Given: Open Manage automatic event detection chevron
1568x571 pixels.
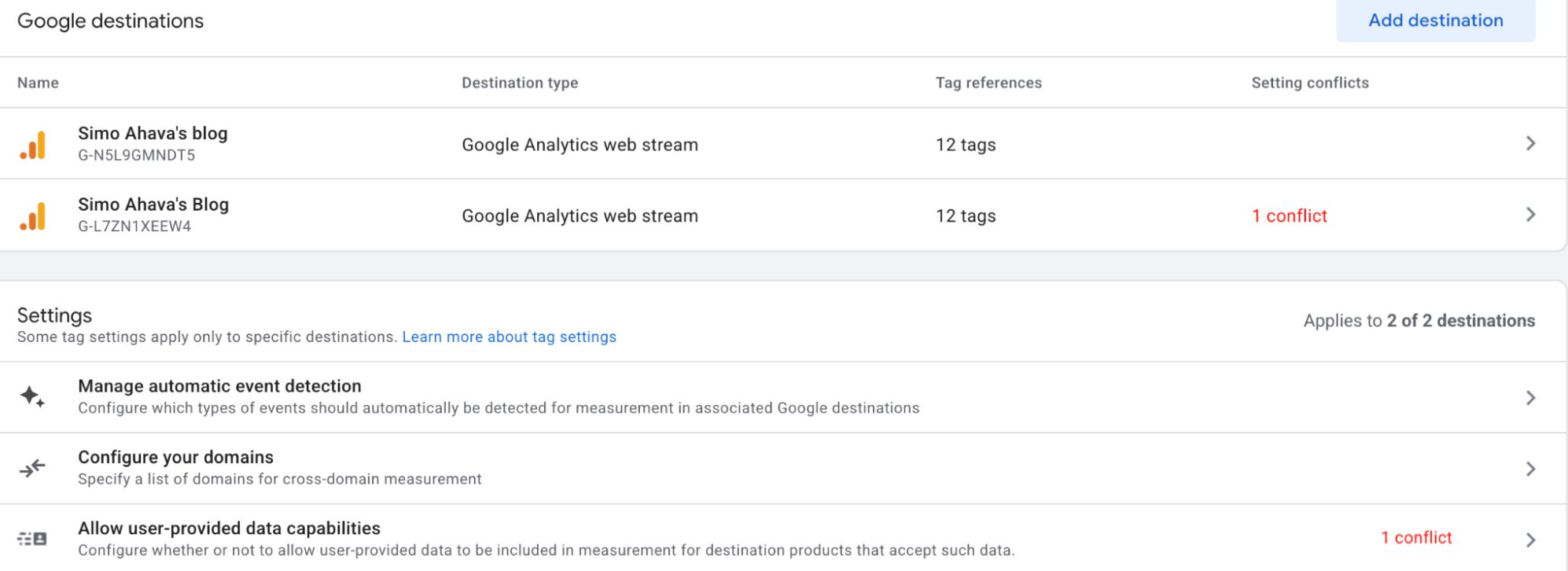Looking at the screenshot, I should pos(1530,397).
